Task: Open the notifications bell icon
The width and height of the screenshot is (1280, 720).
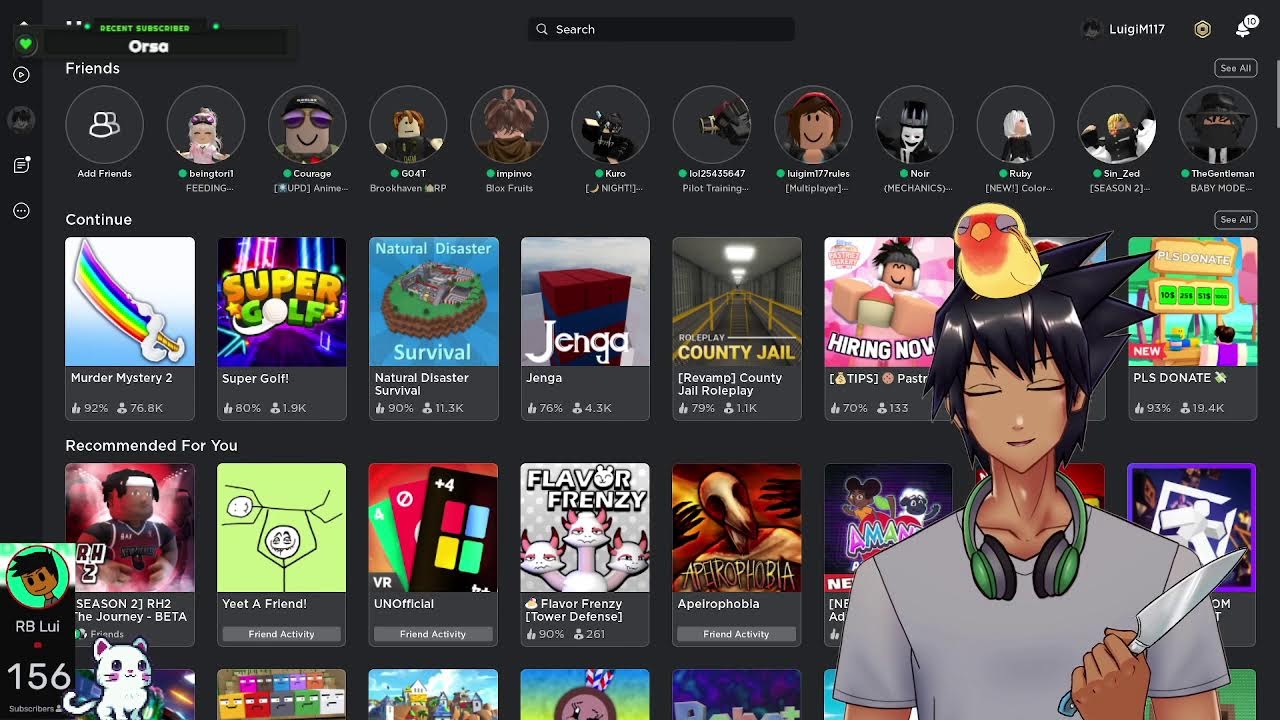Action: 1243,29
